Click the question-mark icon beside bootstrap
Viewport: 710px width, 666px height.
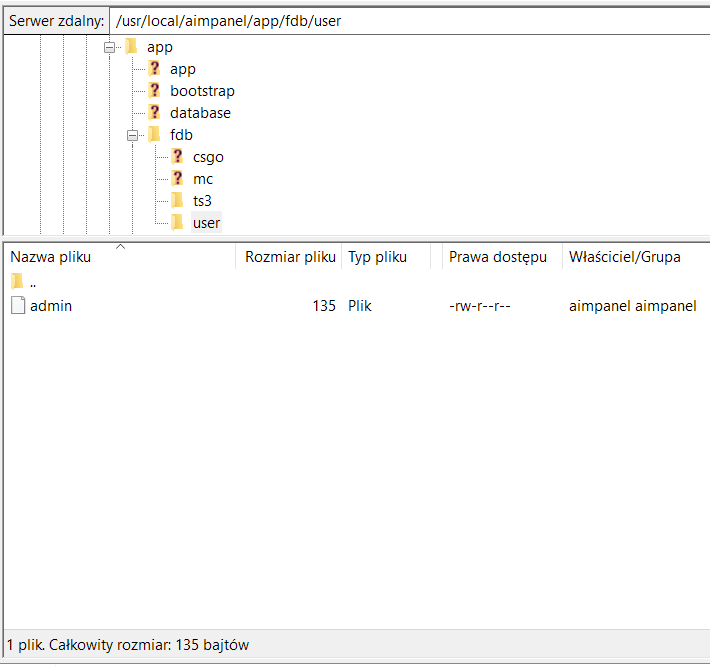[154, 91]
